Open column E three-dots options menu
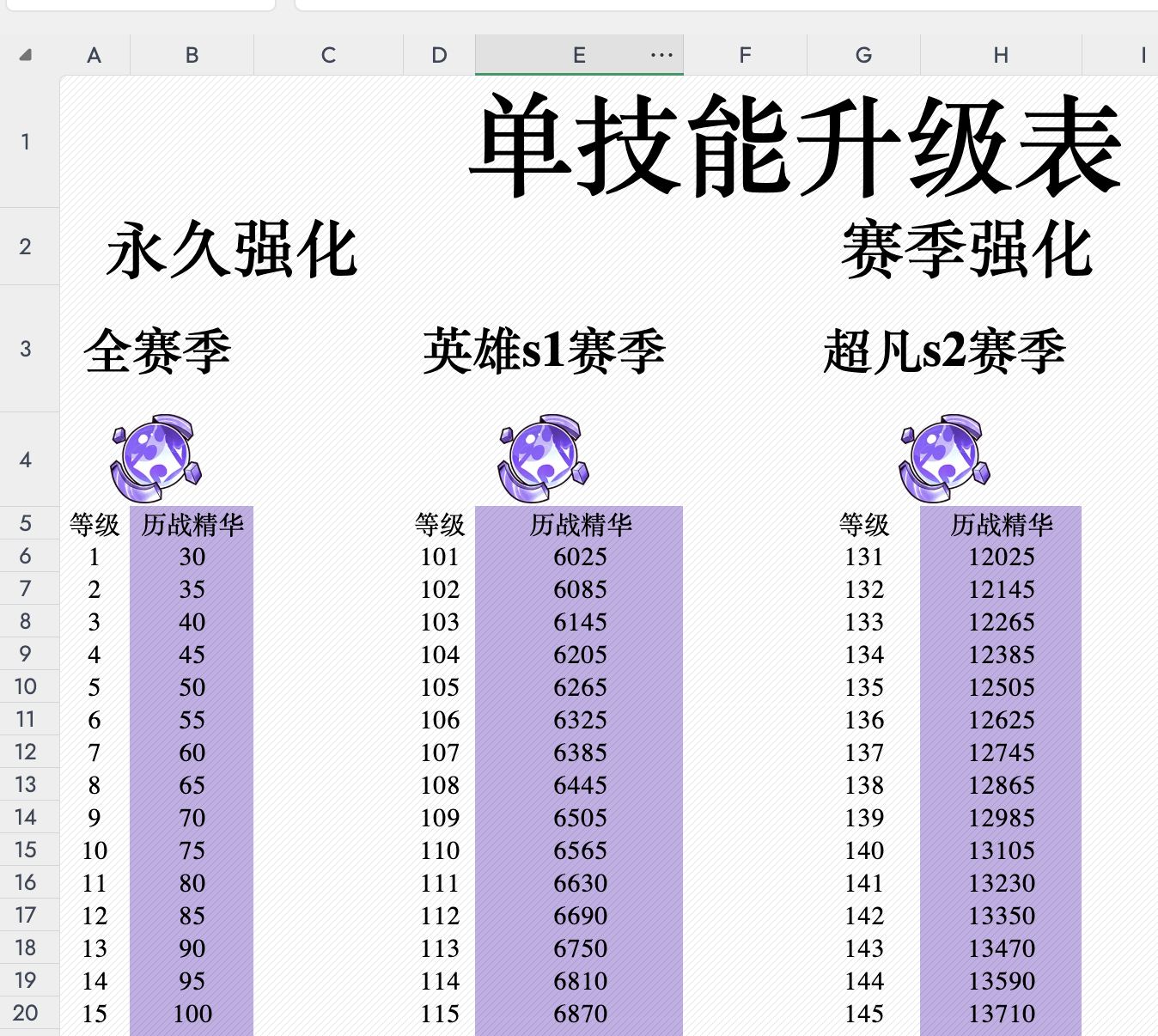 pyautogui.click(x=661, y=55)
